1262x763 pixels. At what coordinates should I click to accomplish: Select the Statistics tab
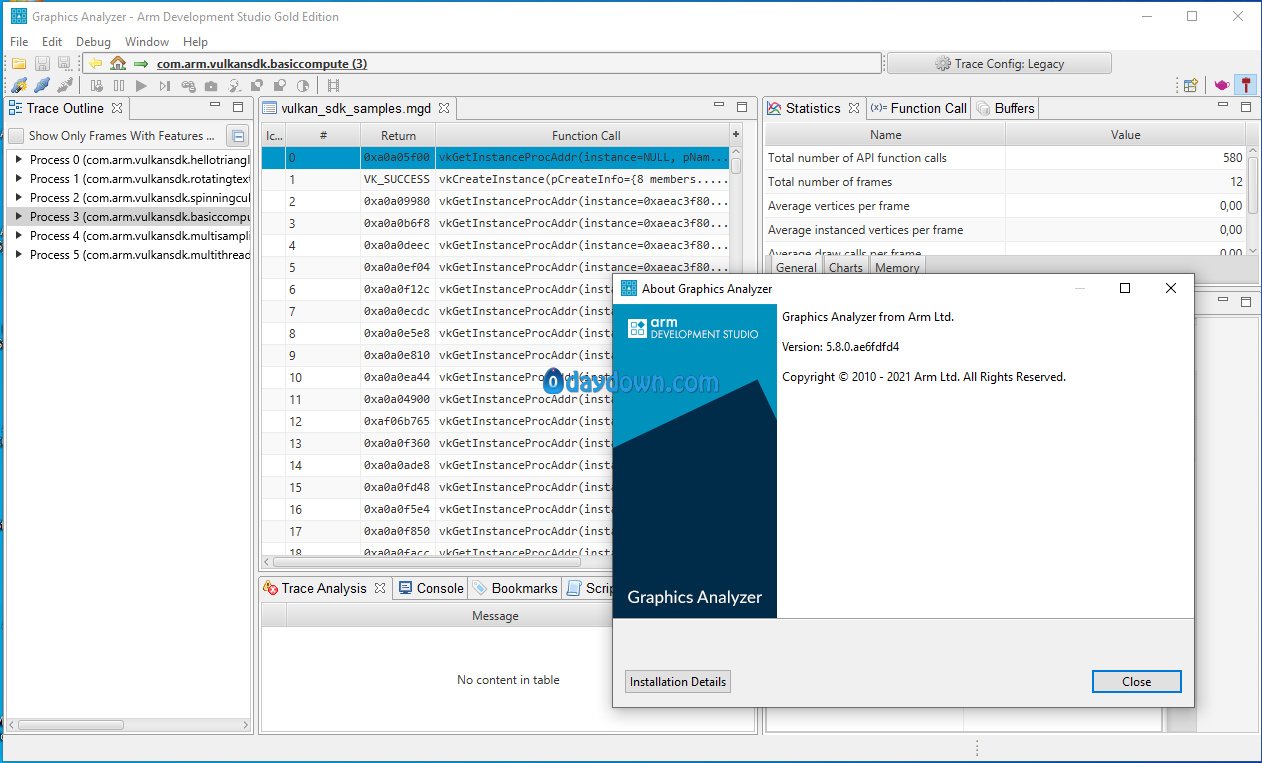click(813, 108)
